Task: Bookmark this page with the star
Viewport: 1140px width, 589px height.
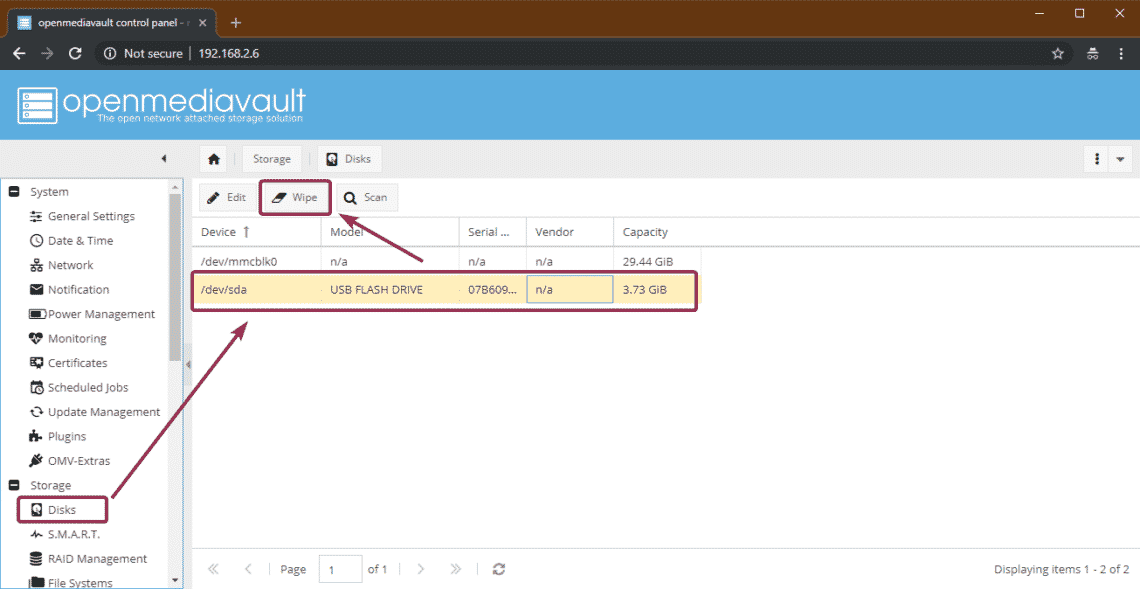Action: coord(1058,53)
